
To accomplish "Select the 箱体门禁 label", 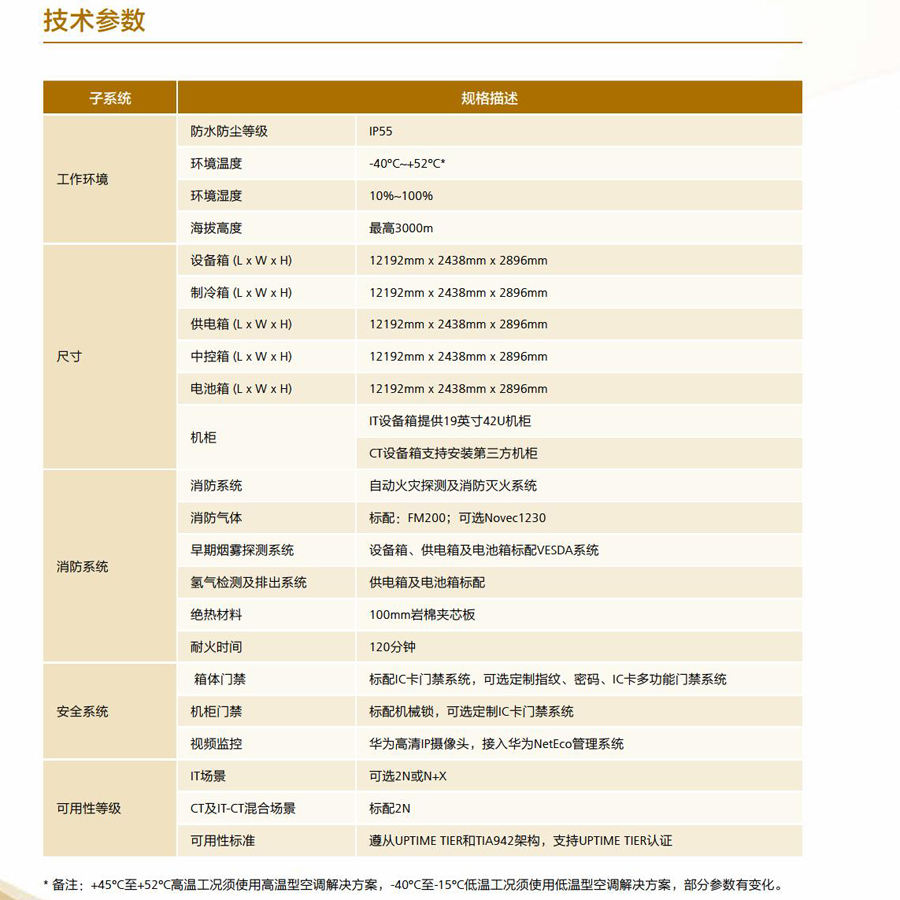I will (x=220, y=680).
